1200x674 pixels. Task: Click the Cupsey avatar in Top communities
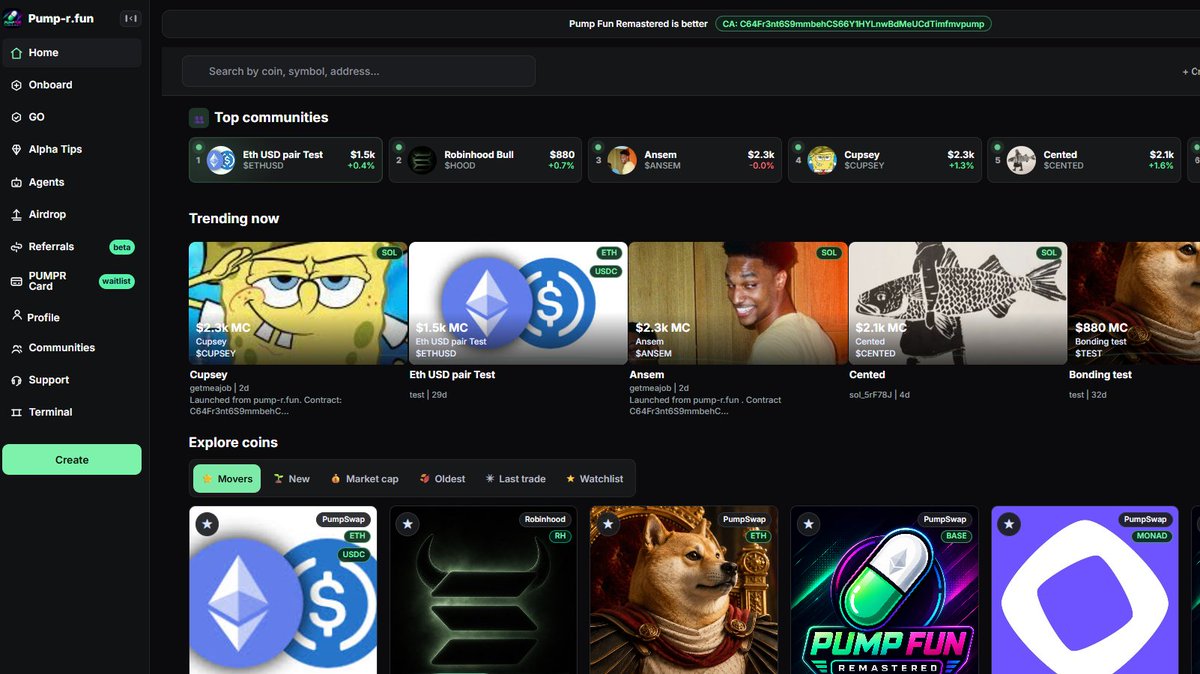tap(822, 160)
